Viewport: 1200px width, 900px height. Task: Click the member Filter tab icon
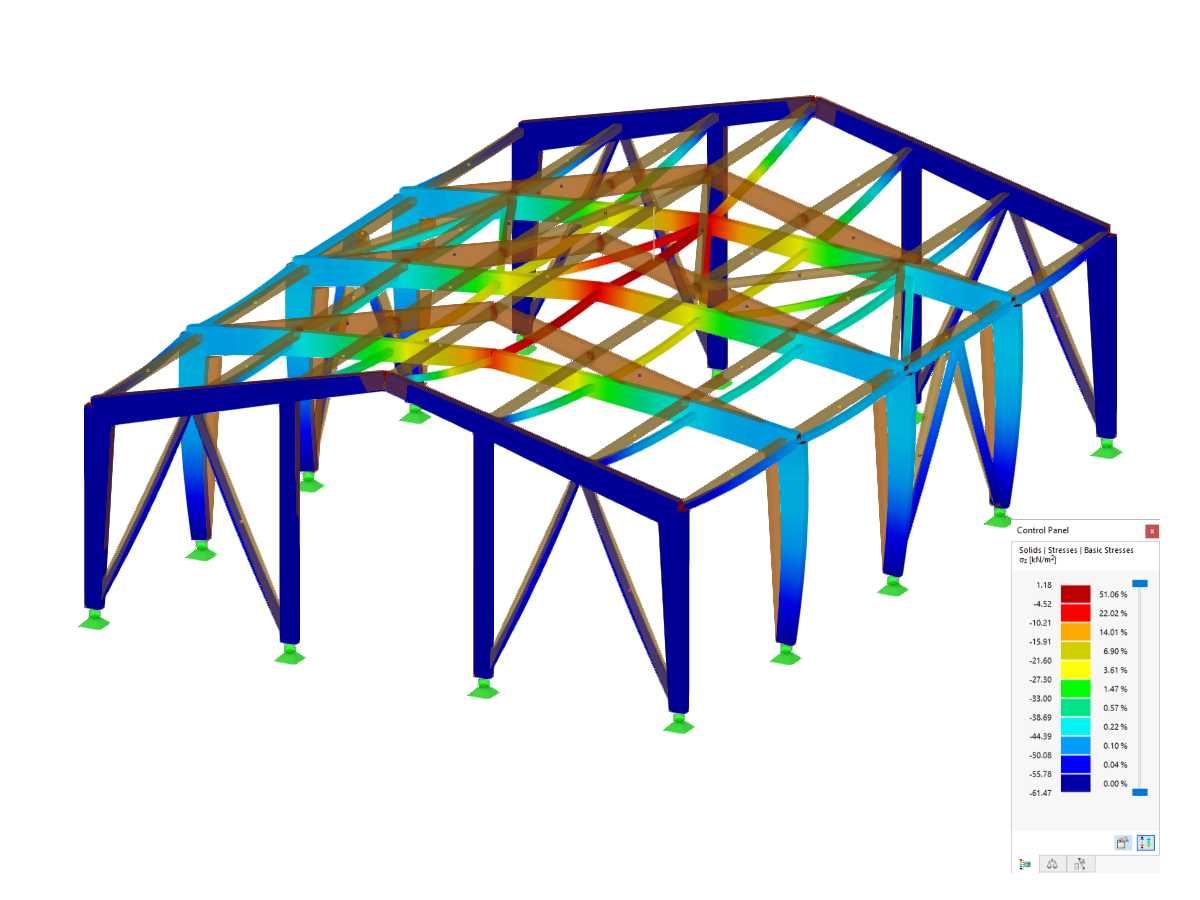pos(1080,864)
